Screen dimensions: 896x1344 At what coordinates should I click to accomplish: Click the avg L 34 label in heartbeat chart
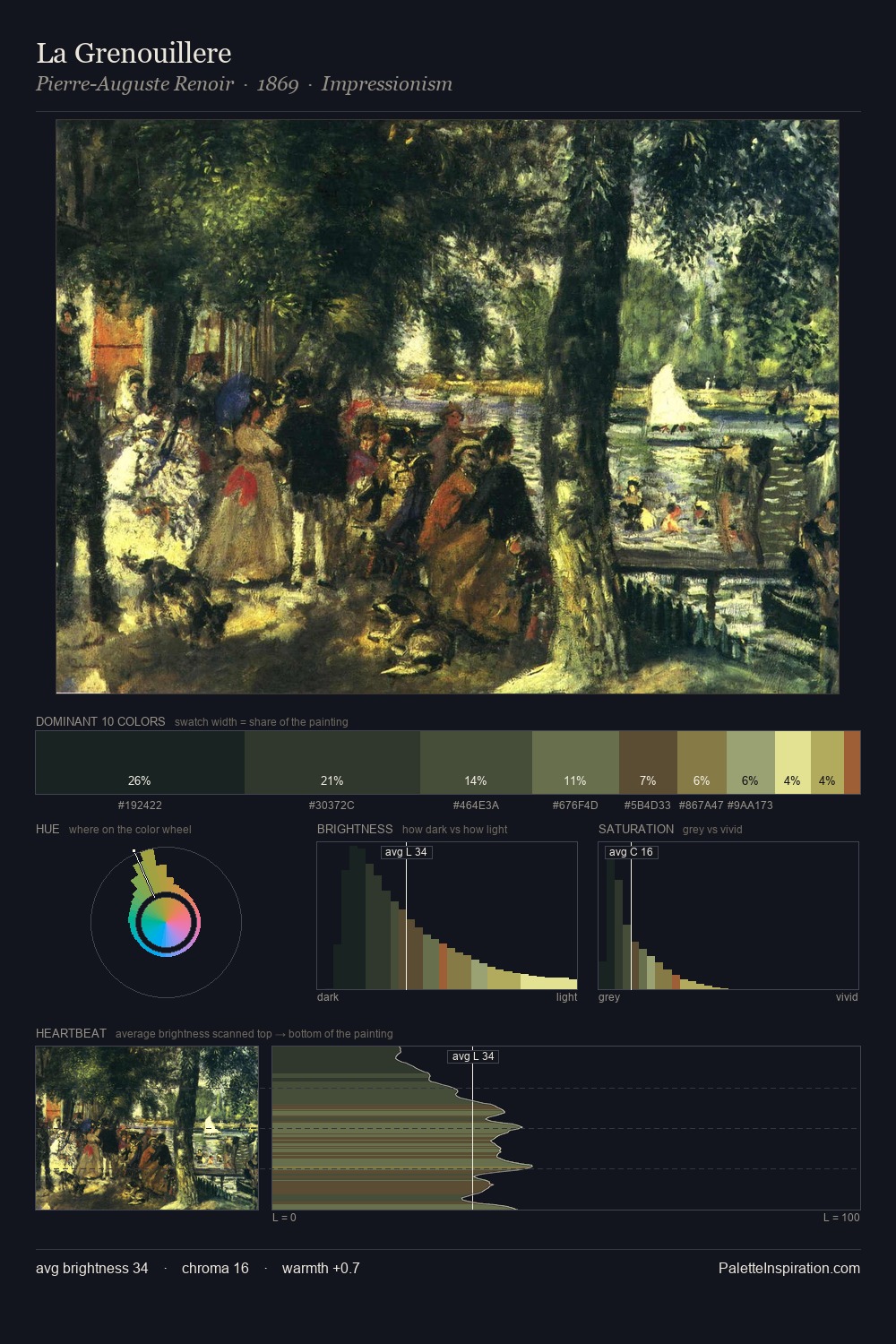click(x=473, y=1056)
